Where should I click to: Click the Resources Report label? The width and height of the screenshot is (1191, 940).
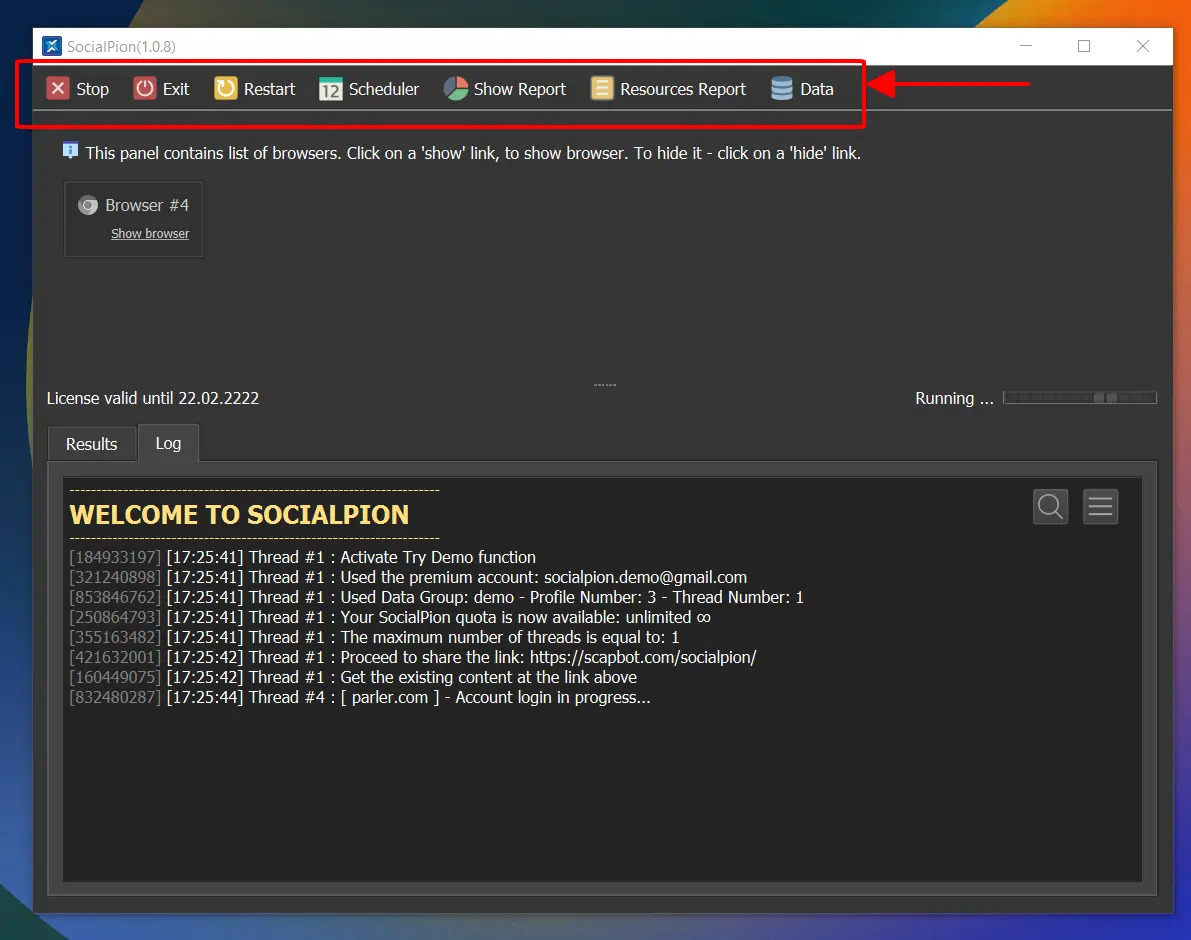[683, 90]
